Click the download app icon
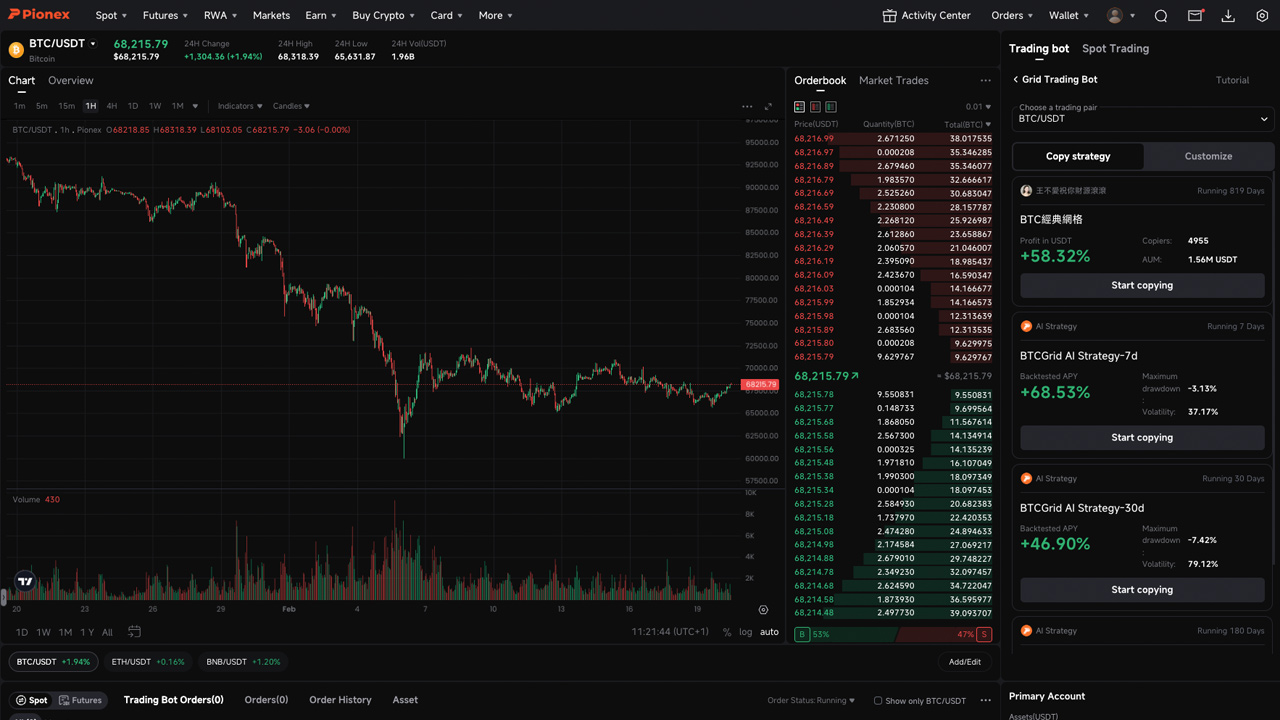1280x720 pixels. 1228,16
